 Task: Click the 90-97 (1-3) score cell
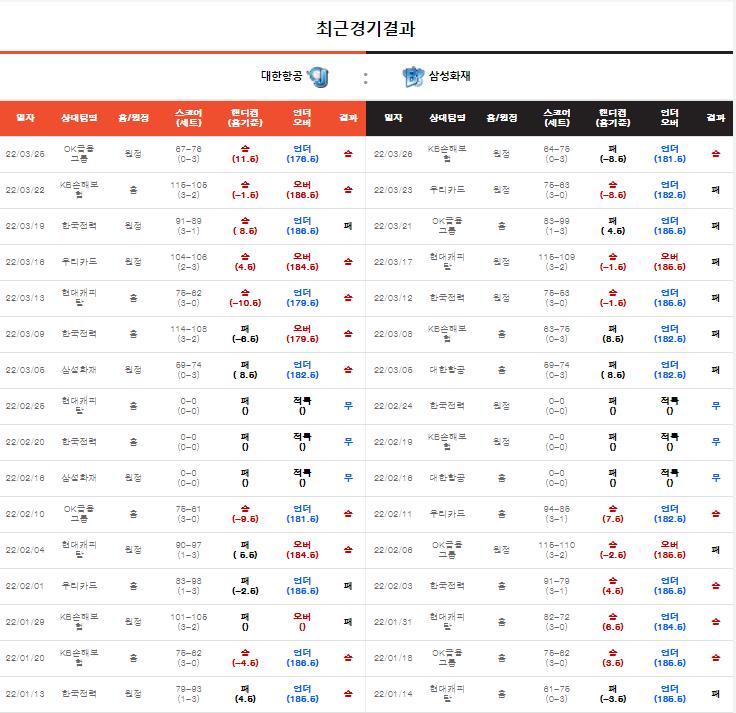(189, 550)
